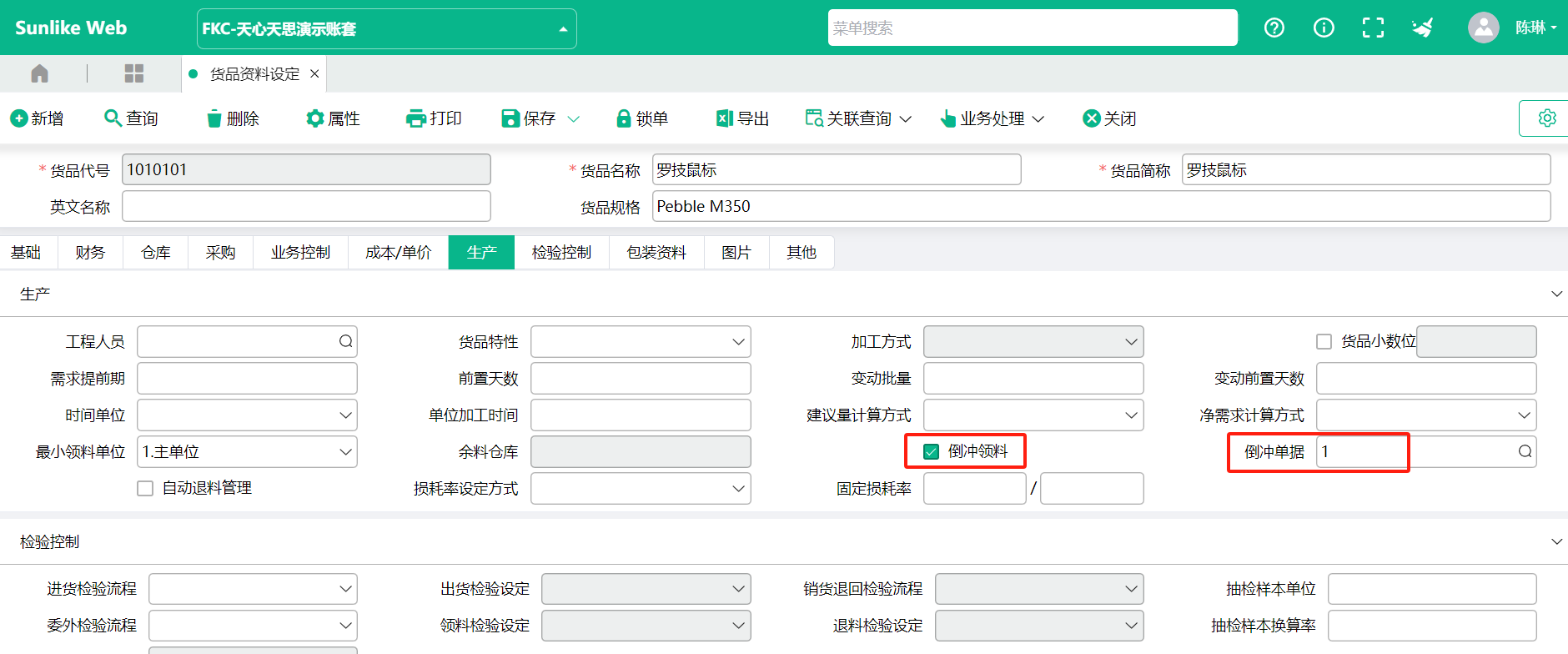Click the 菜单搜索 search input field
Screen dimensions: 1568x654
tap(1032, 28)
